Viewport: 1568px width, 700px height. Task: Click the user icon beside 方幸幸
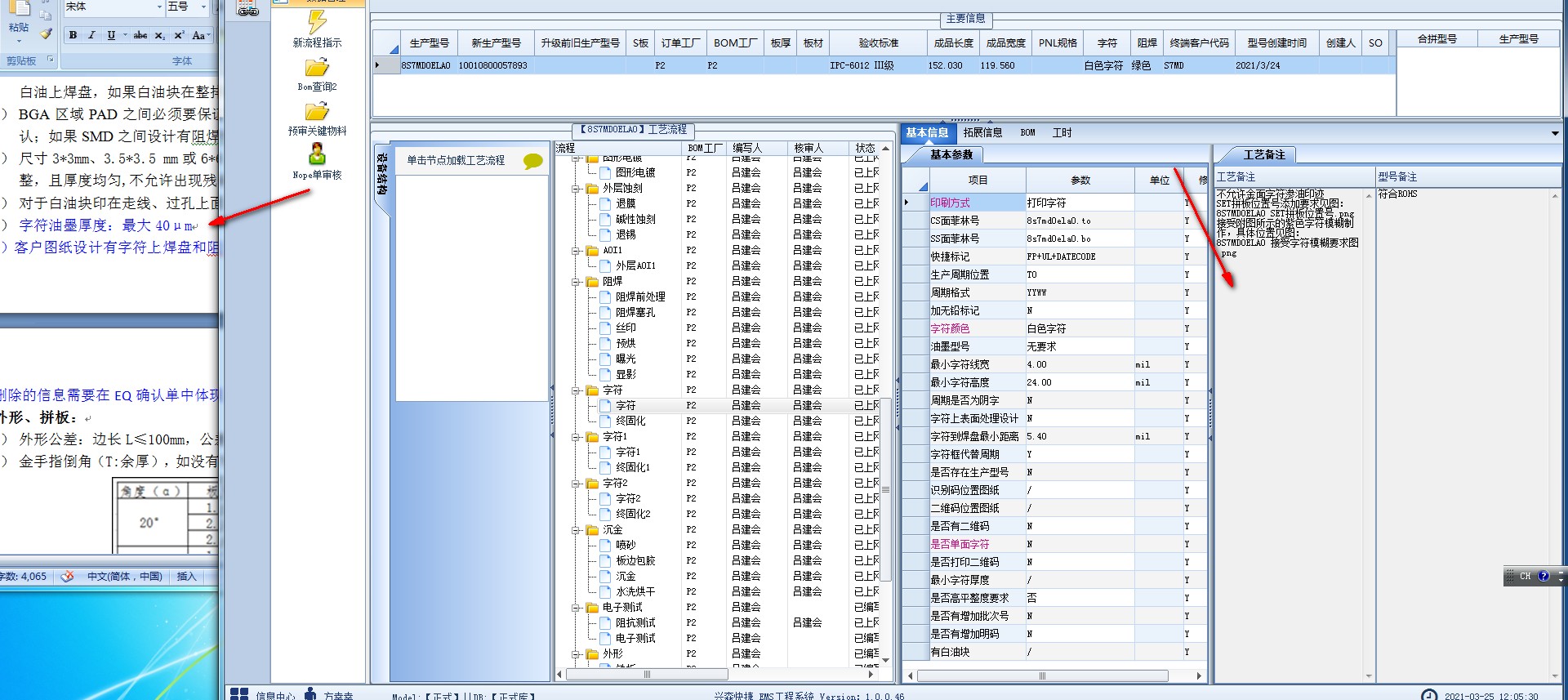click(x=311, y=693)
